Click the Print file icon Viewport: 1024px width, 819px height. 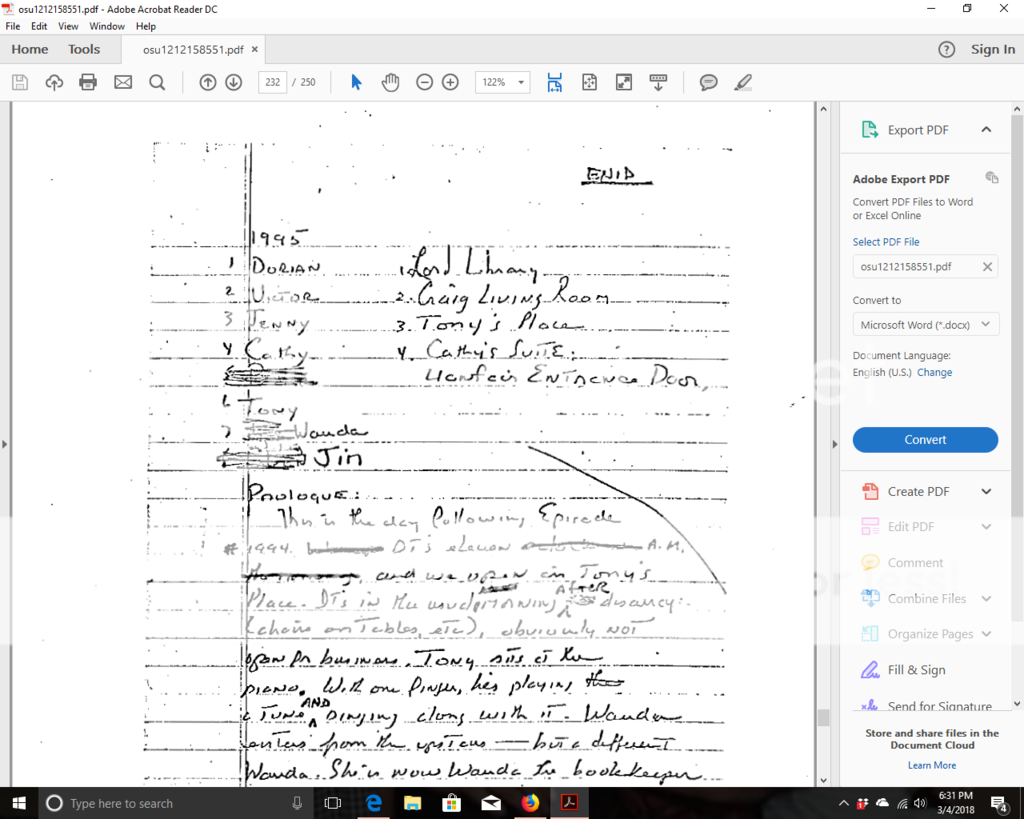tap(88, 82)
